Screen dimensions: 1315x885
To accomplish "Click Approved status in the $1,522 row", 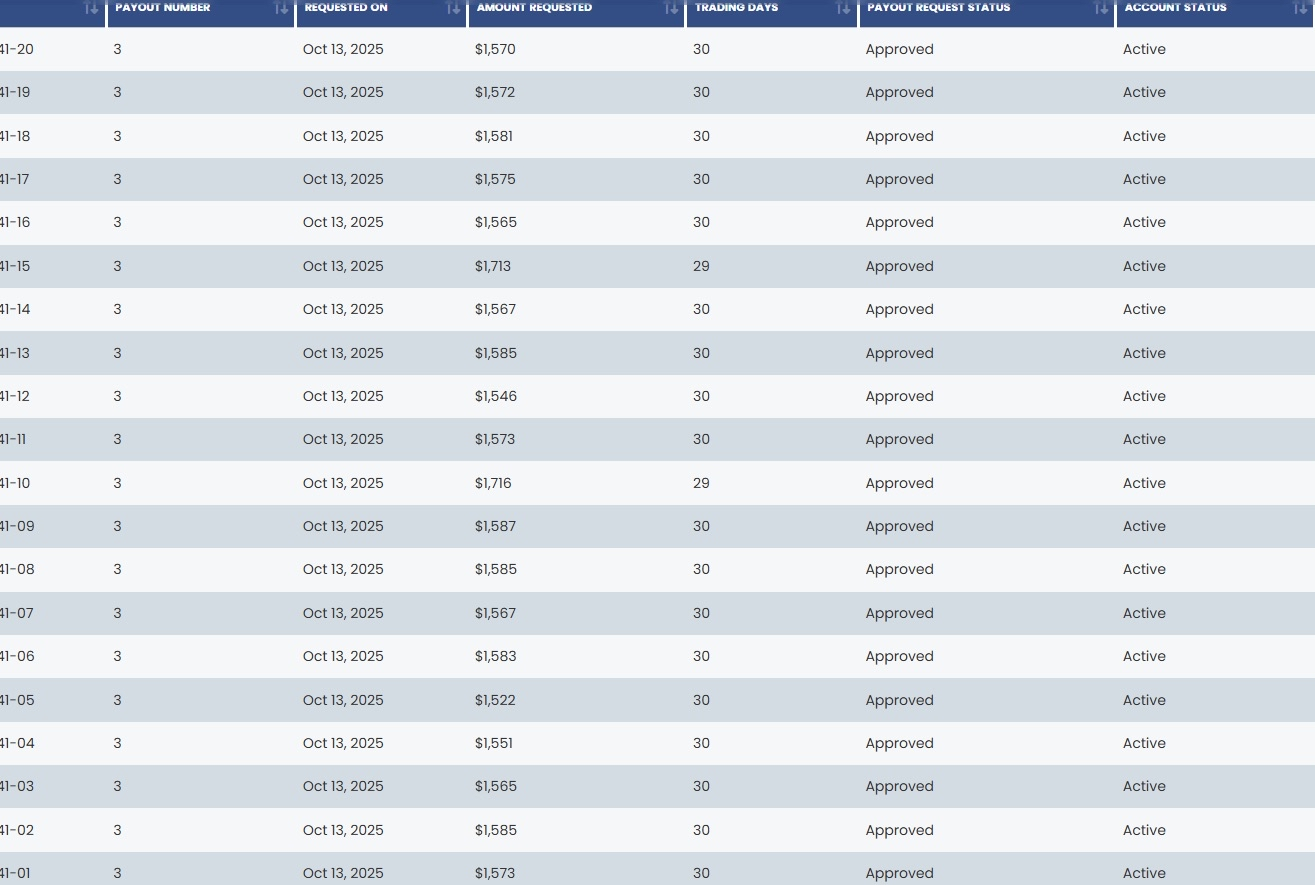I will (900, 700).
